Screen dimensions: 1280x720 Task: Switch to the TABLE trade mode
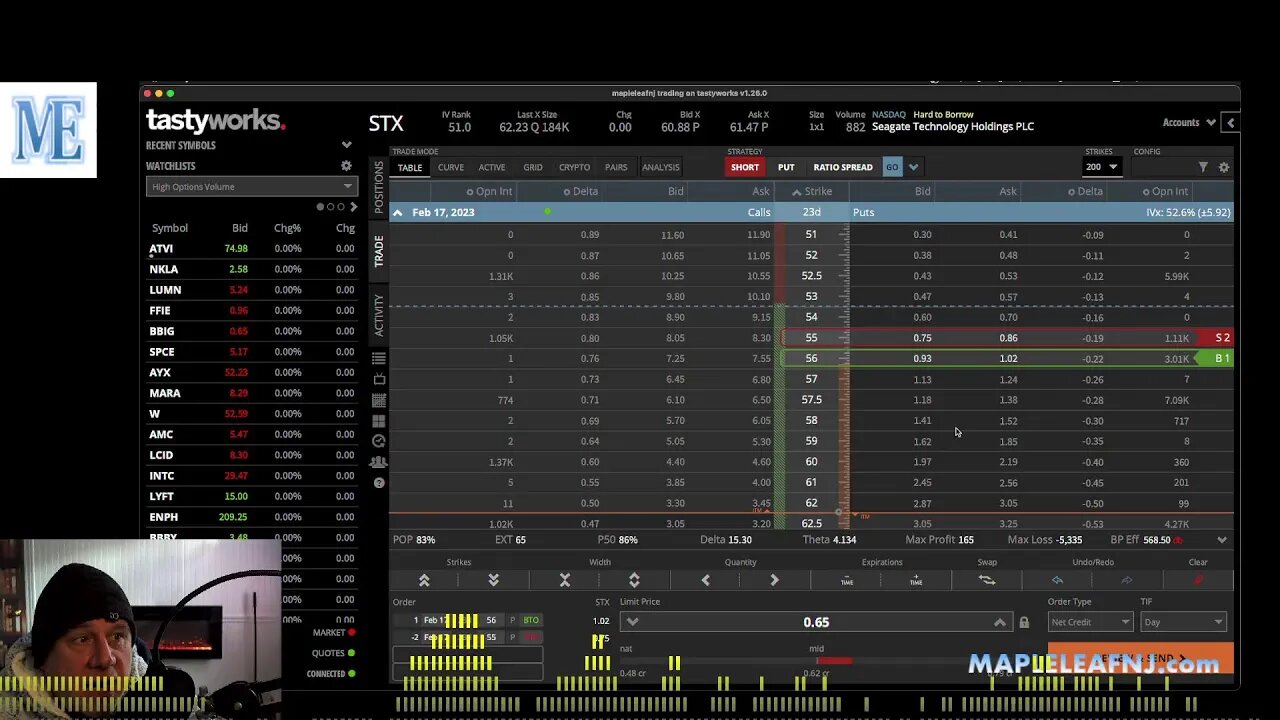[x=410, y=167]
